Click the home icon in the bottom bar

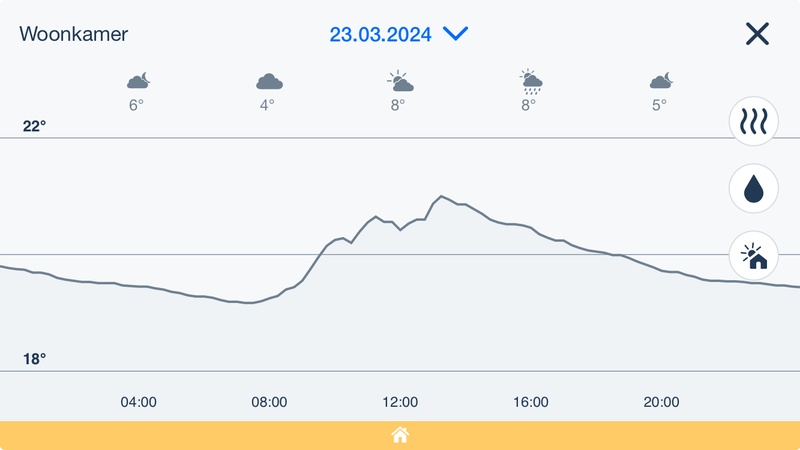(x=400, y=435)
